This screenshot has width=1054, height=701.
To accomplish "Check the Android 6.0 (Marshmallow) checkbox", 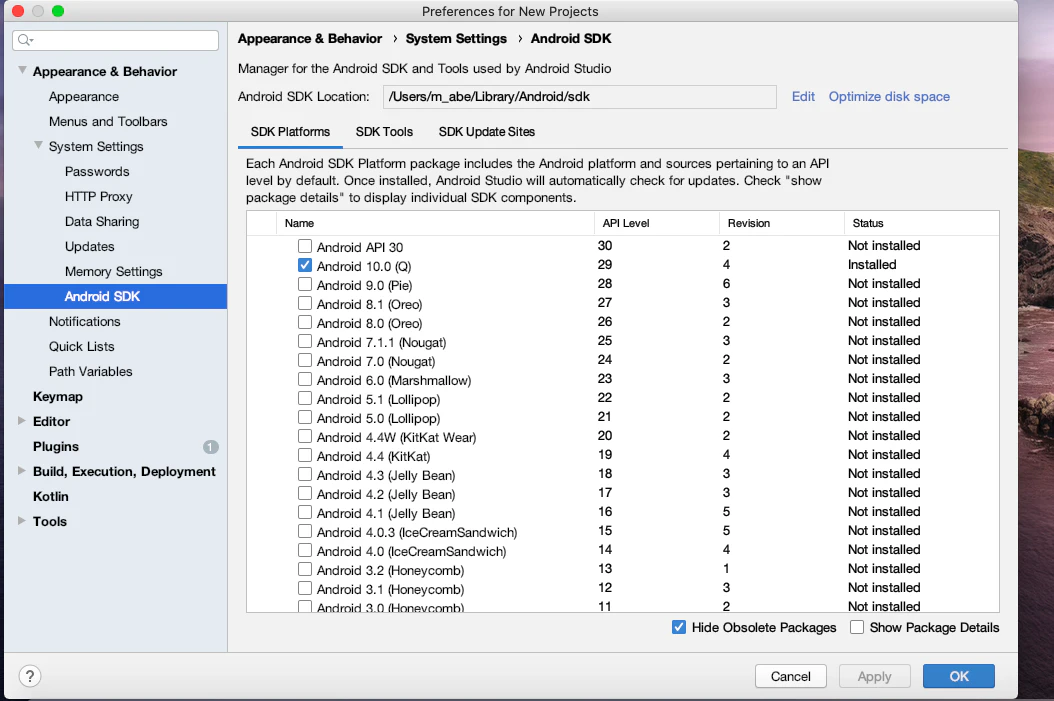I will (x=305, y=379).
